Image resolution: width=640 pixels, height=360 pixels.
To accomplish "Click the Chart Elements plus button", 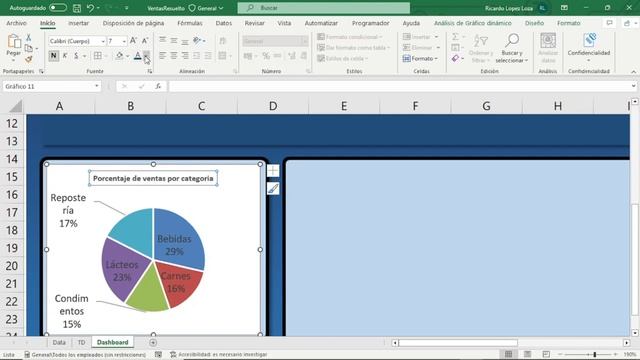I will pyautogui.click(x=273, y=171).
